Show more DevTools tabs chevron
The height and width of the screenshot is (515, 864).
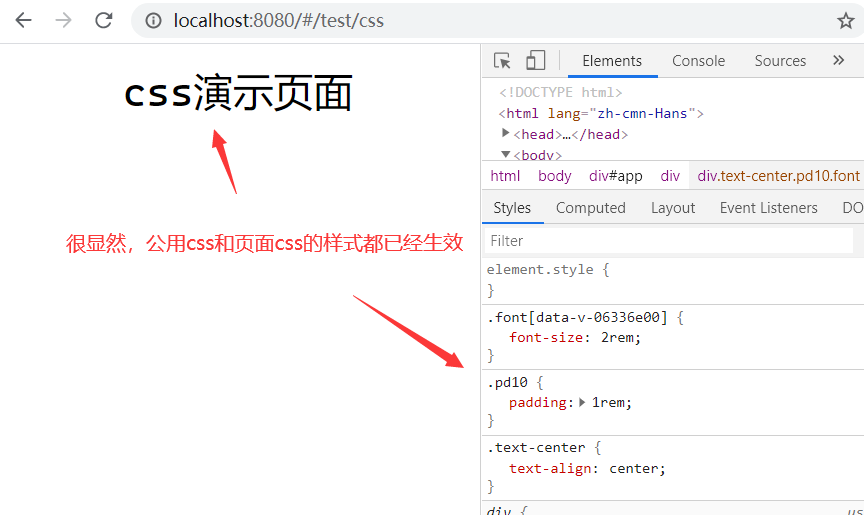[x=838, y=61]
